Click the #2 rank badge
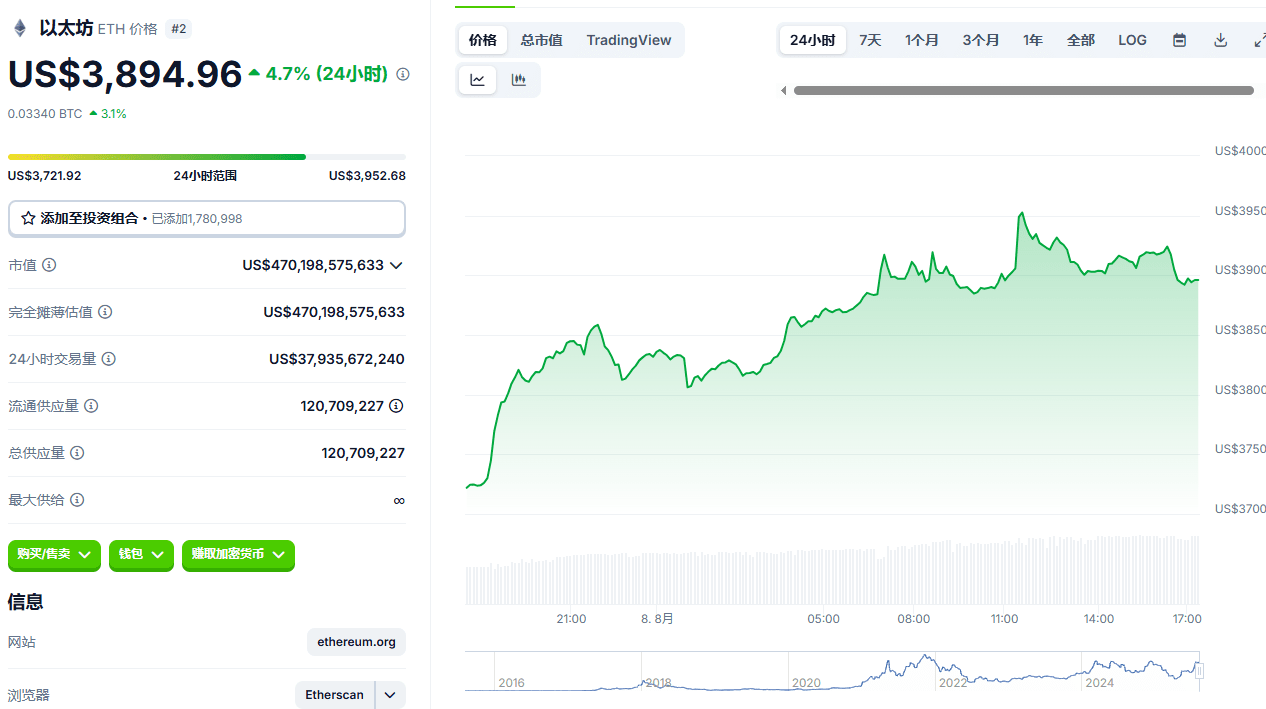 [x=179, y=29]
